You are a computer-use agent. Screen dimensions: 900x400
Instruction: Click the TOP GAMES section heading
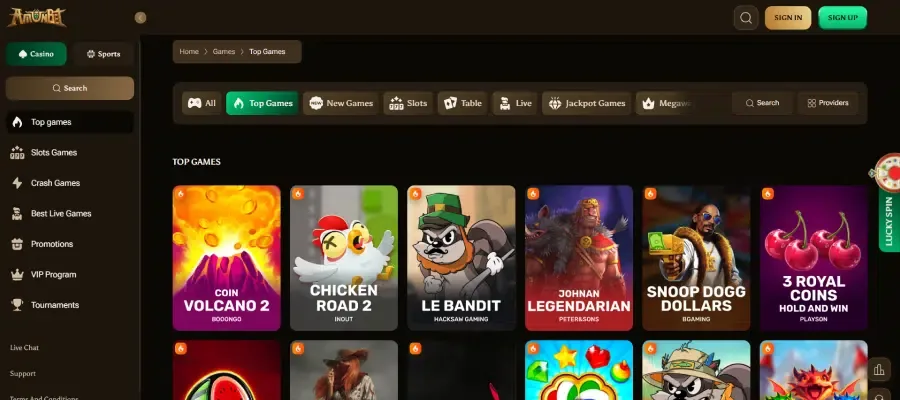pyautogui.click(x=197, y=162)
